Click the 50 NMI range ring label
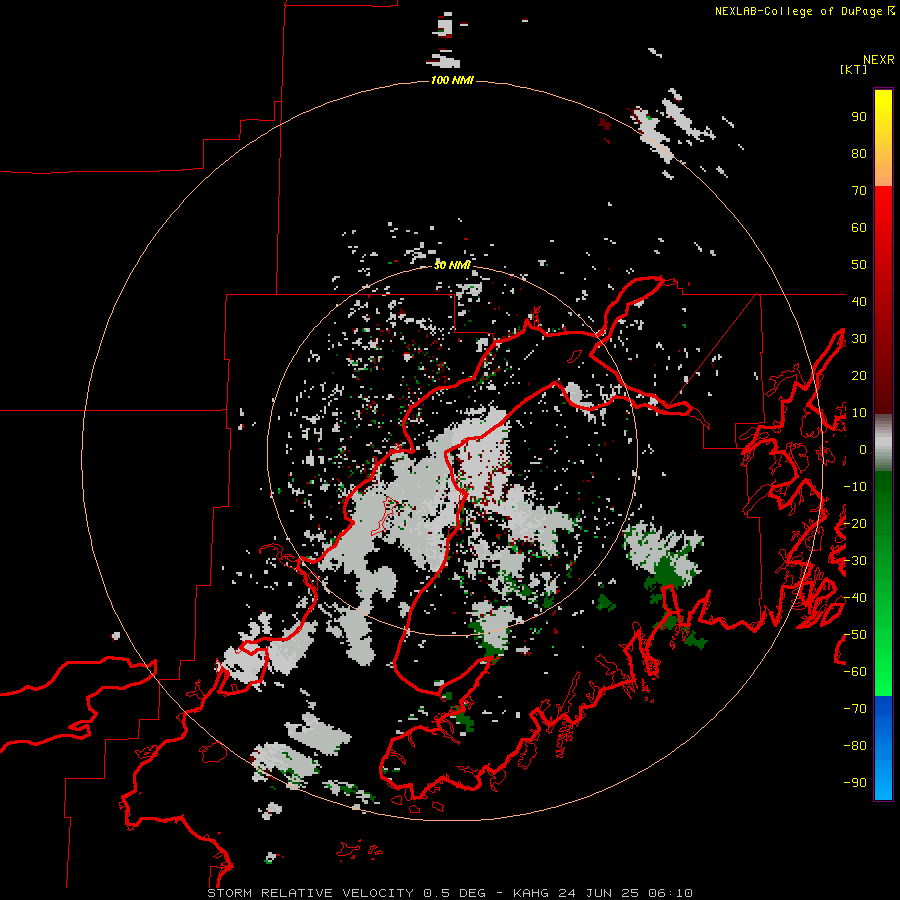900x900 pixels. [452, 265]
